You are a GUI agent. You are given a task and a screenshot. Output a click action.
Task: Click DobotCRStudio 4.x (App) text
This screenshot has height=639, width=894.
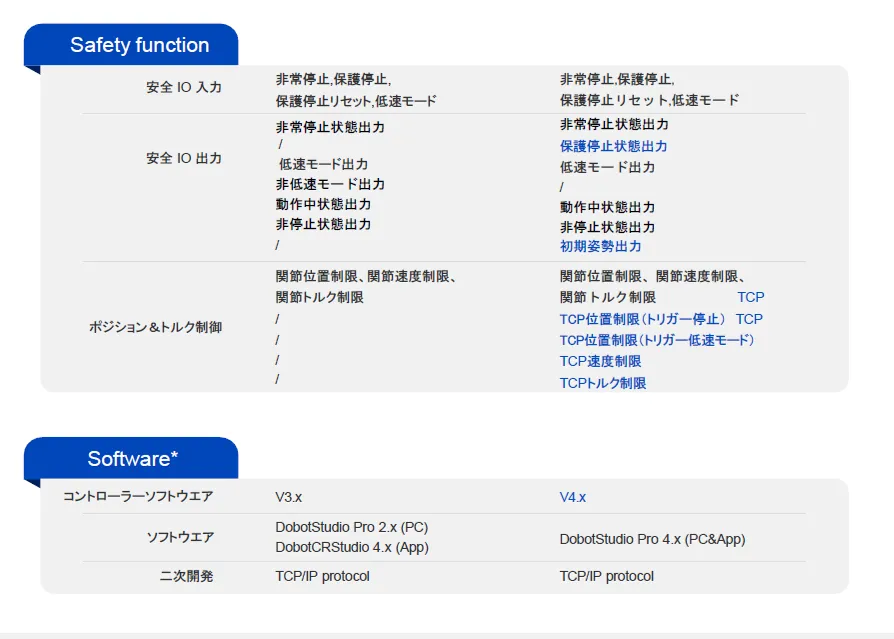(x=351, y=547)
